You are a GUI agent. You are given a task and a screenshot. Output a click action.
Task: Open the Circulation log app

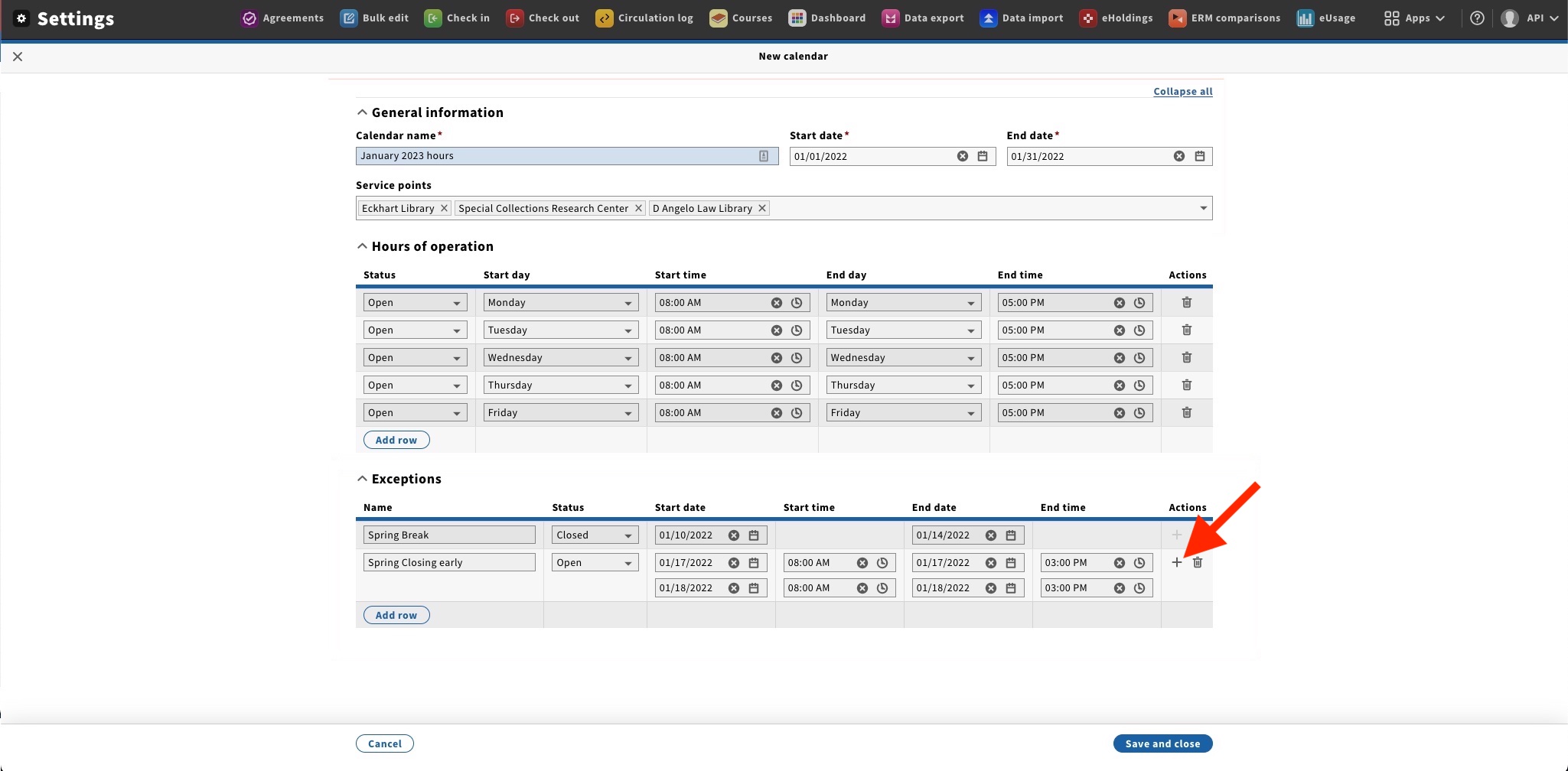click(x=644, y=18)
